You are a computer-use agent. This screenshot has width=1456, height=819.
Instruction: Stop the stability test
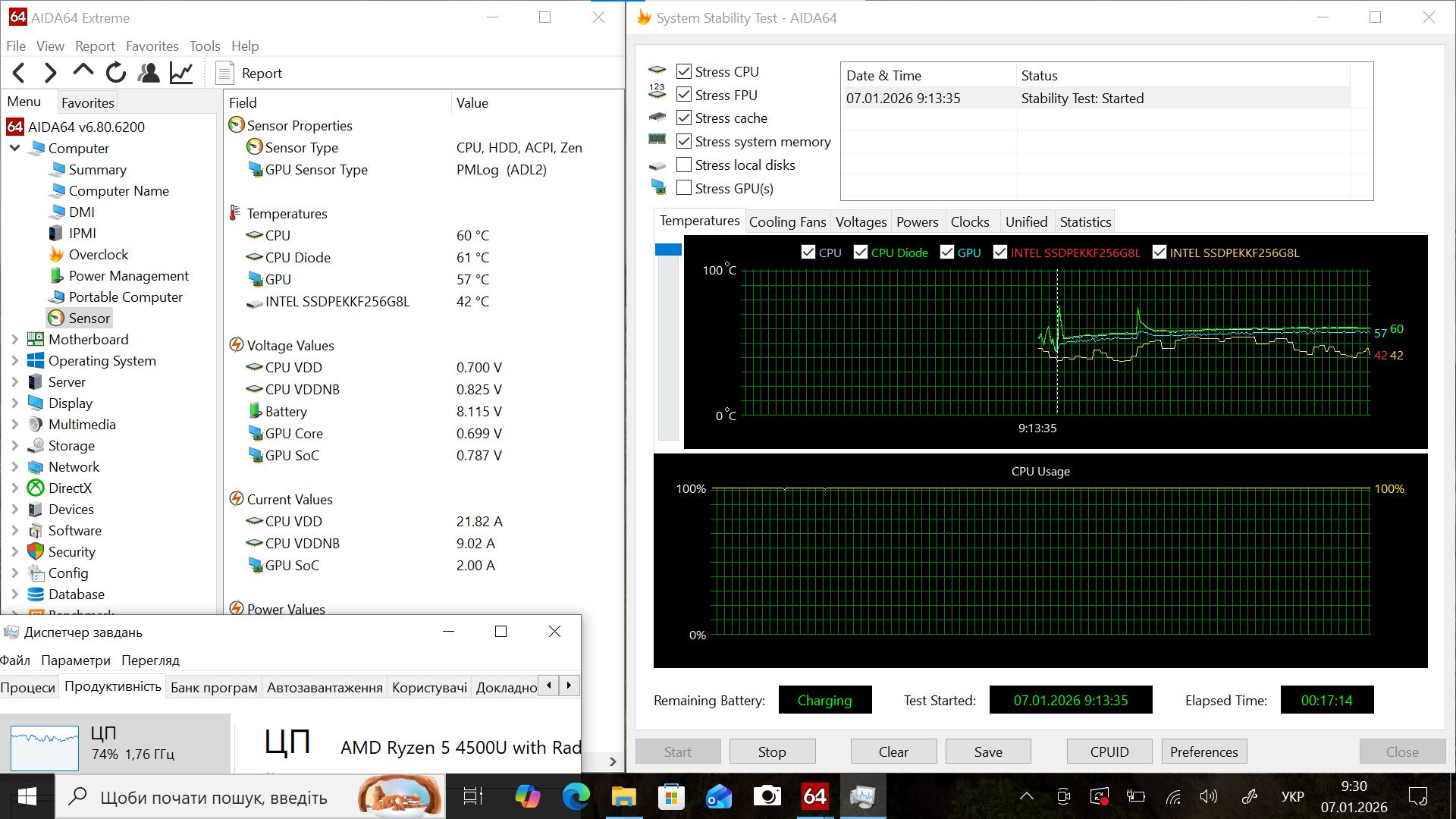(772, 752)
